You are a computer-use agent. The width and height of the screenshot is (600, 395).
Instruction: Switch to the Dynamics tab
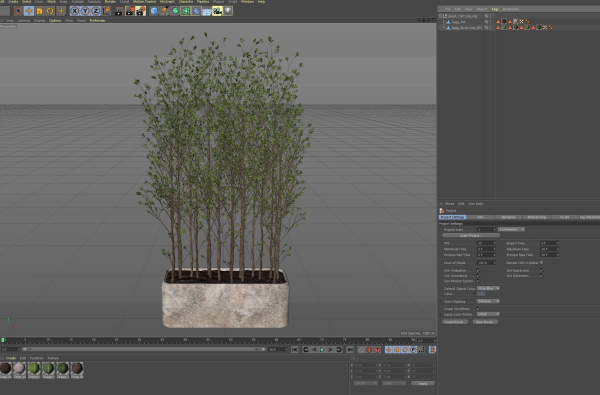[x=508, y=217]
